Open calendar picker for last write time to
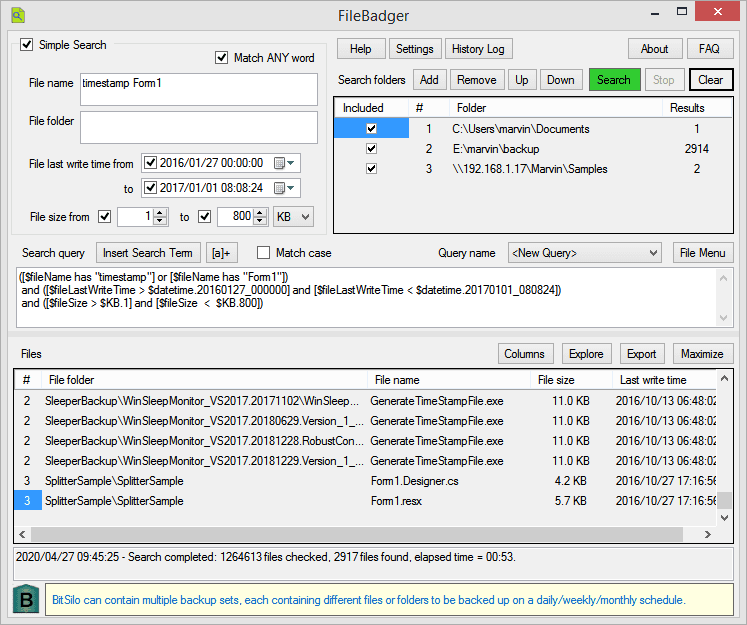This screenshot has width=747, height=625. (x=285, y=188)
